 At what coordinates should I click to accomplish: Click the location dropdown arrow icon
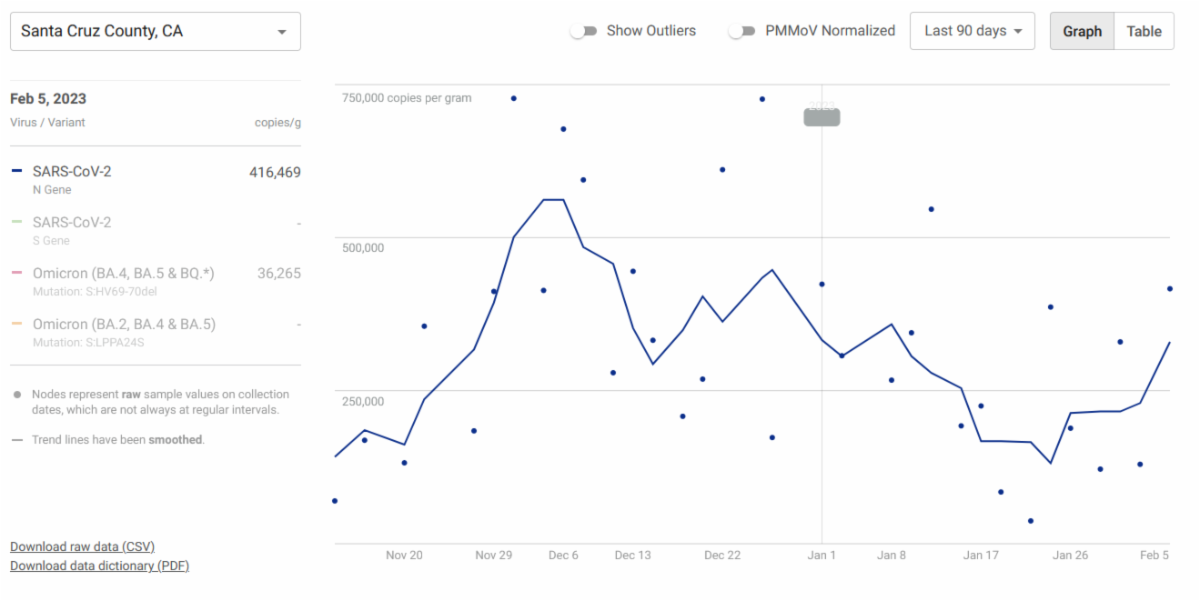click(282, 32)
